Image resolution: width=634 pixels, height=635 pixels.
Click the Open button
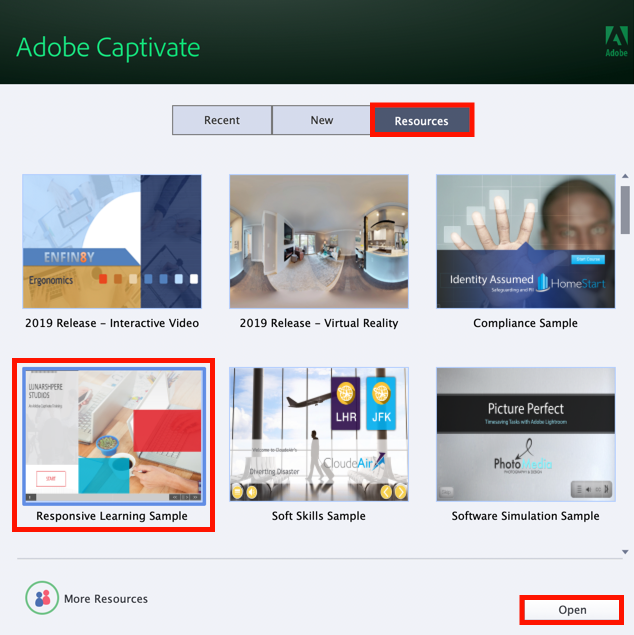[572, 610]
